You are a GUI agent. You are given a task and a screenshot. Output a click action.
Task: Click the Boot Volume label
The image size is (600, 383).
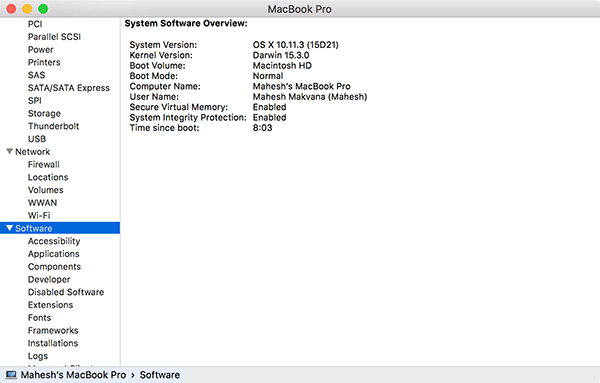coord(157,65)
